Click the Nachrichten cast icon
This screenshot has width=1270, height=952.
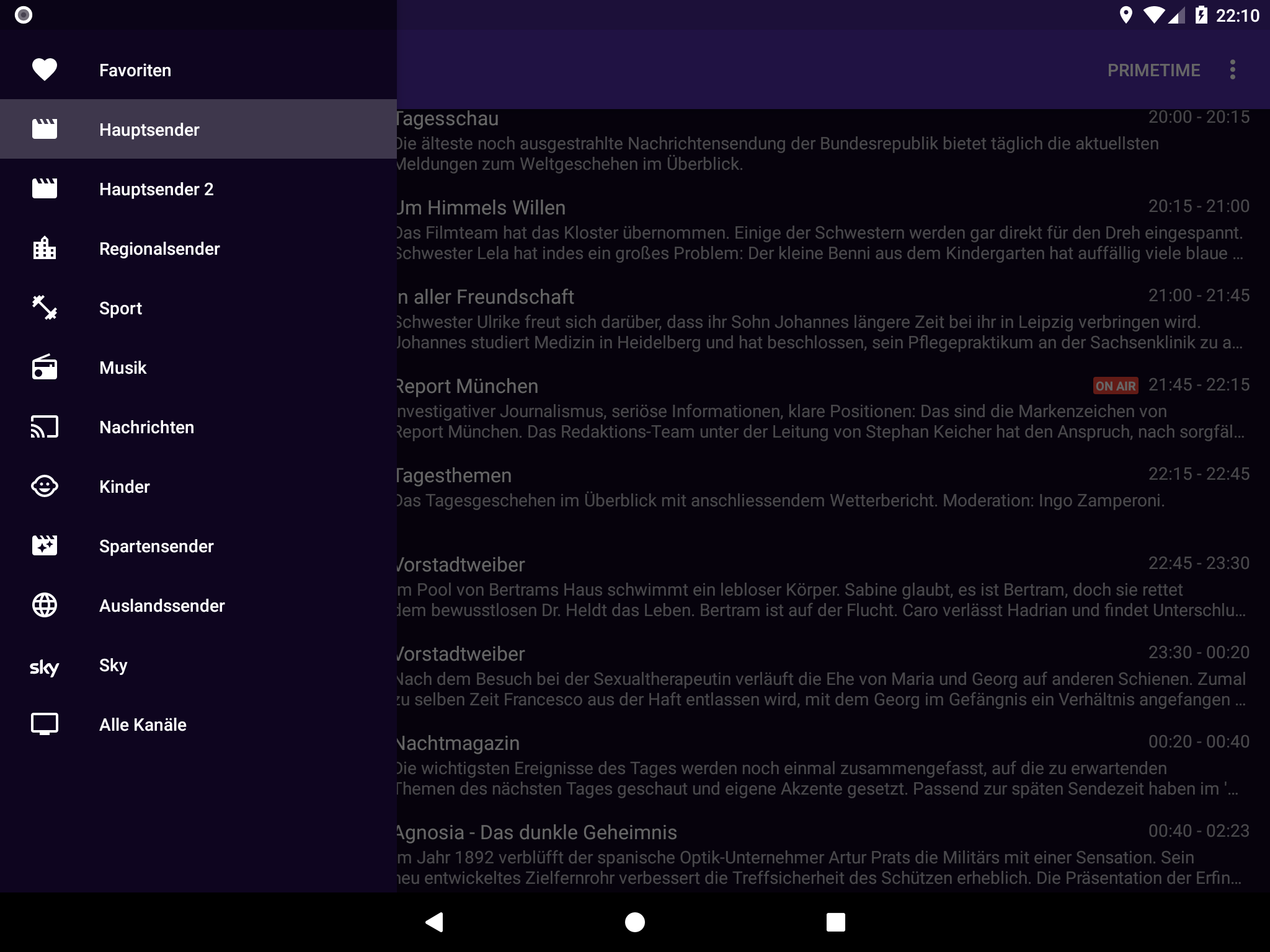44,427
